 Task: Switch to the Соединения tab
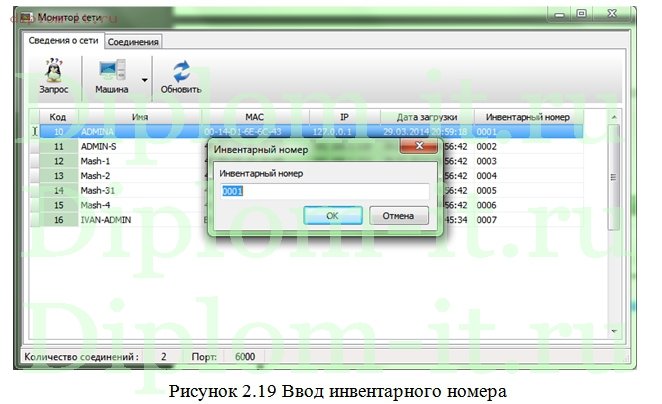point(133,42)
